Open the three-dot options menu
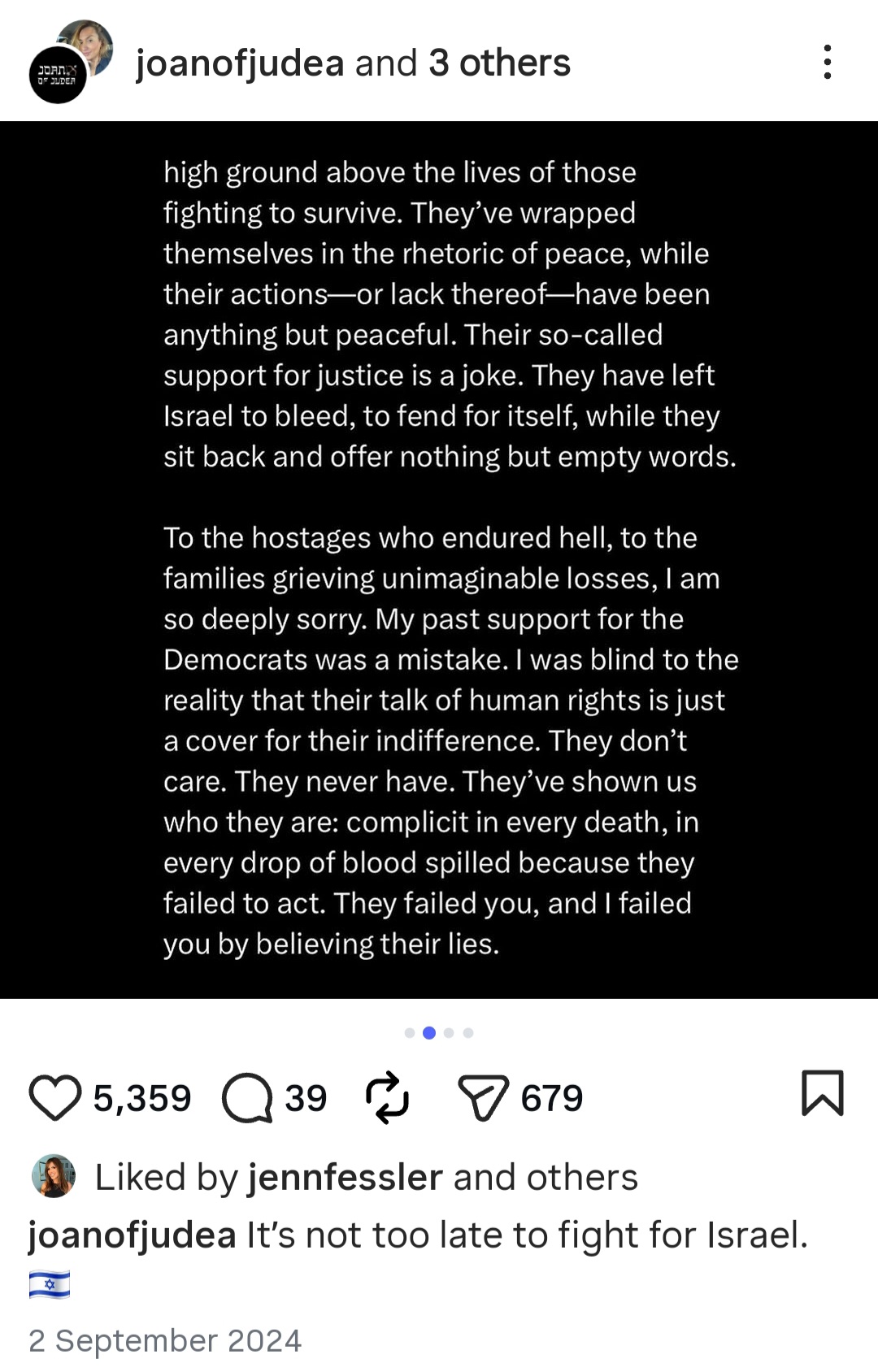 tap(828, 62)
